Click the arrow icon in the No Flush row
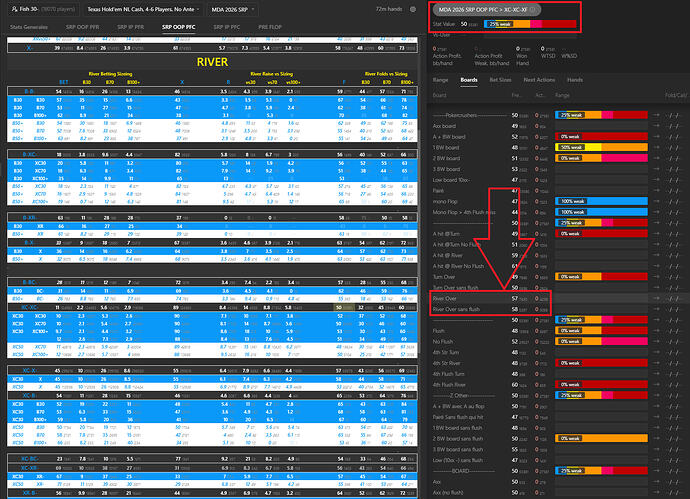690x499 pixels. (x=656, y=341)
